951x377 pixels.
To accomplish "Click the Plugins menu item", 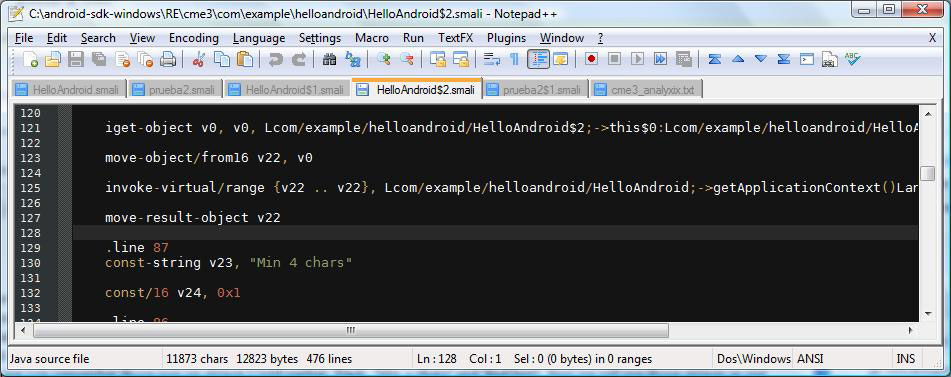I will 506,38.
